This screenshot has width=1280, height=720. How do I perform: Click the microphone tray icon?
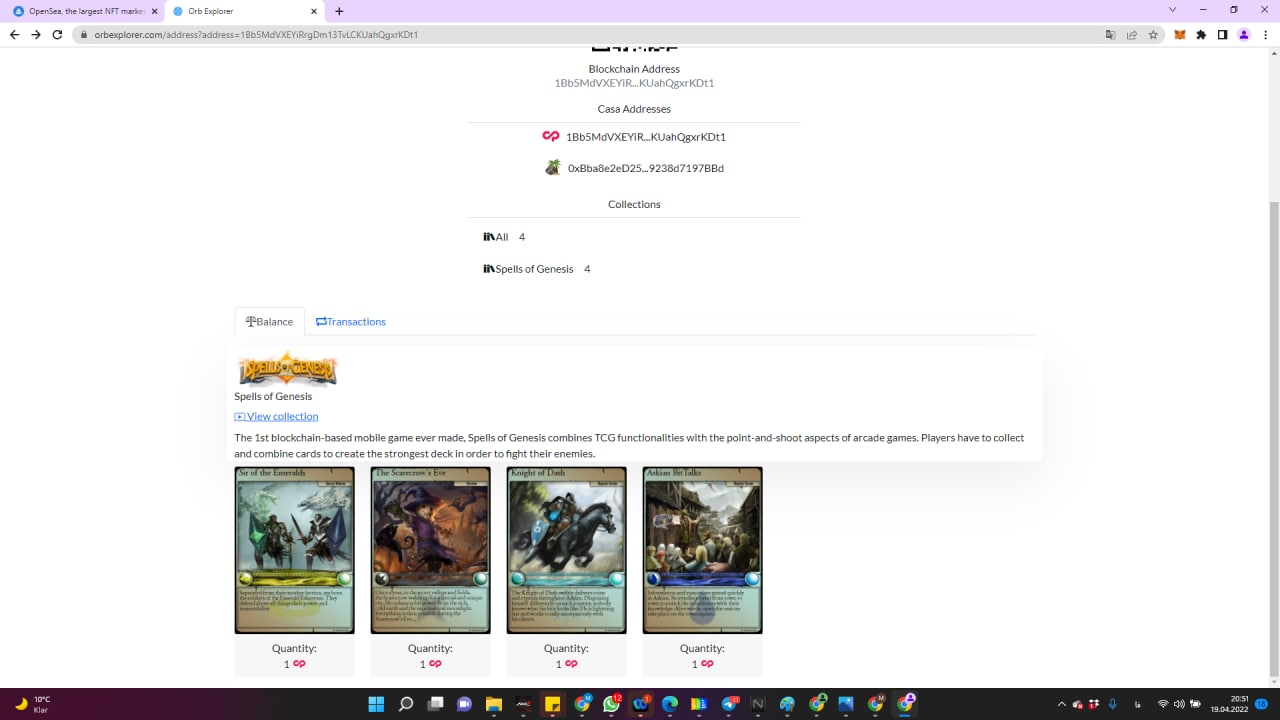point(1112,704)
